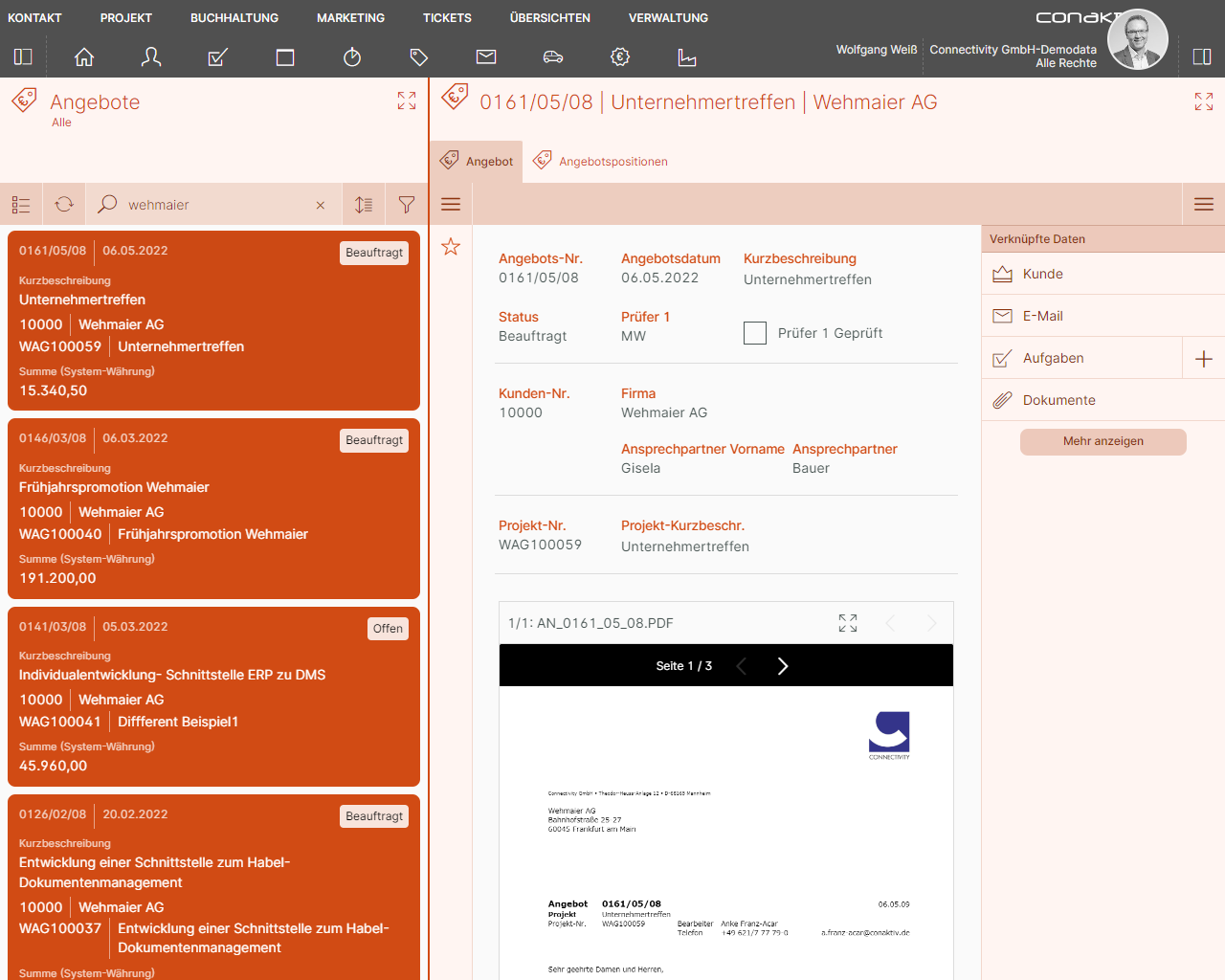1225x980 pixels.
Task: Check the Prüfer 1 Geprüft checkbox
Action: coord(755,333)
